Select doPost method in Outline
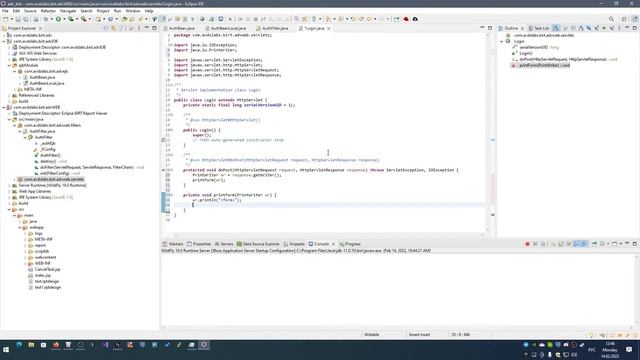 pyautogui.click(x=565, y=59)
